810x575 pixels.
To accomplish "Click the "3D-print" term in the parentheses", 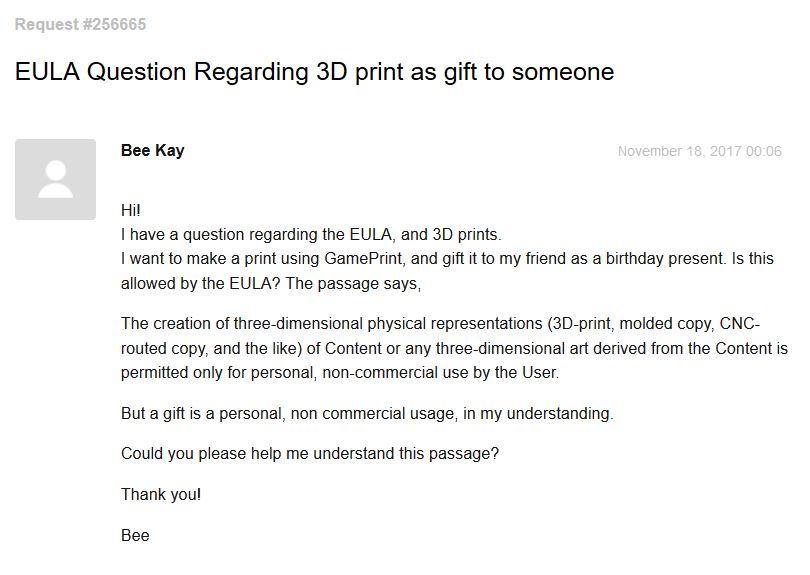I will coord(583,324).
